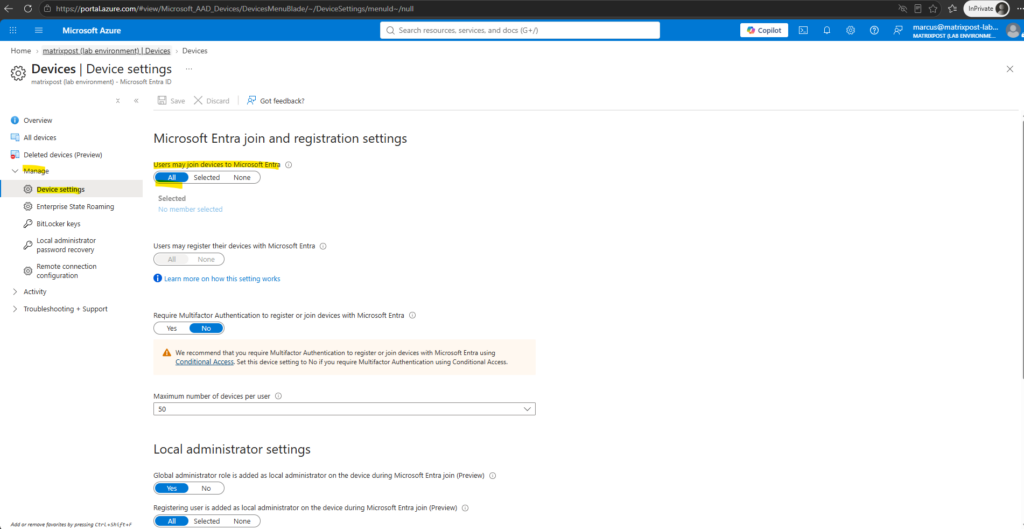Open Maximum number of devices dropdown

pyautogui.click(x=344, y=409)
